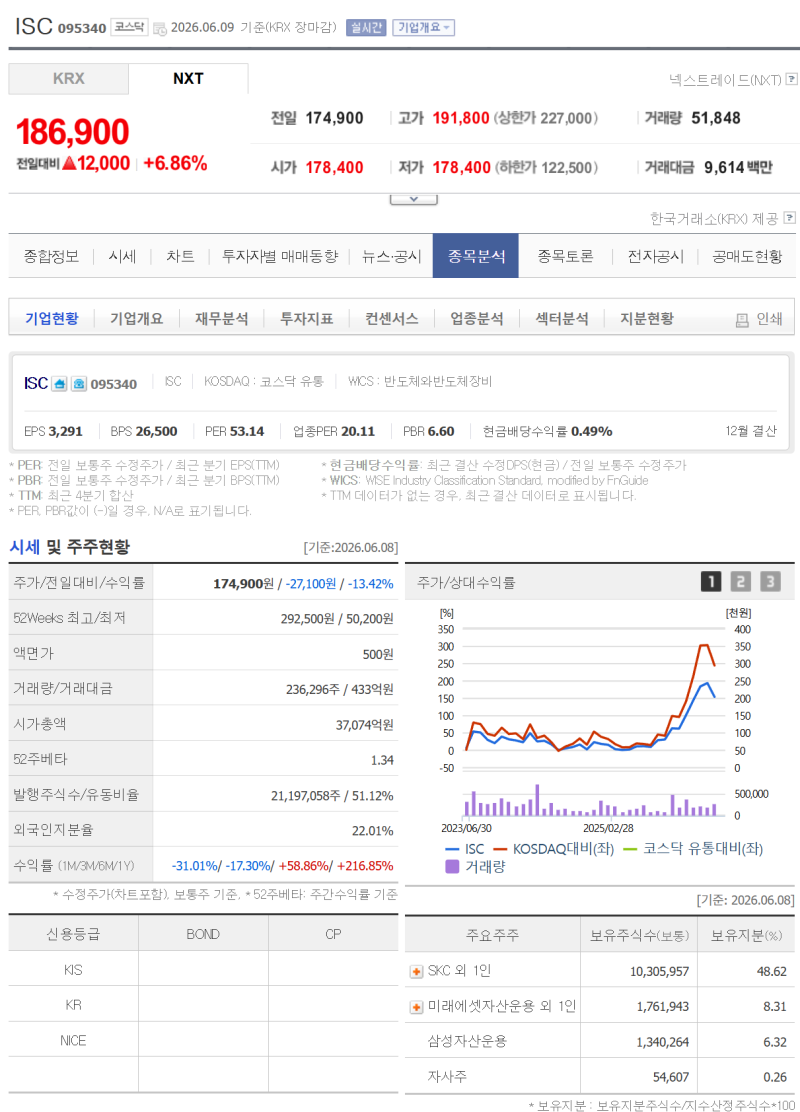The image size is (800, 1112).
Task: Click the calendar icon beside the date
Action: (160, 28)
